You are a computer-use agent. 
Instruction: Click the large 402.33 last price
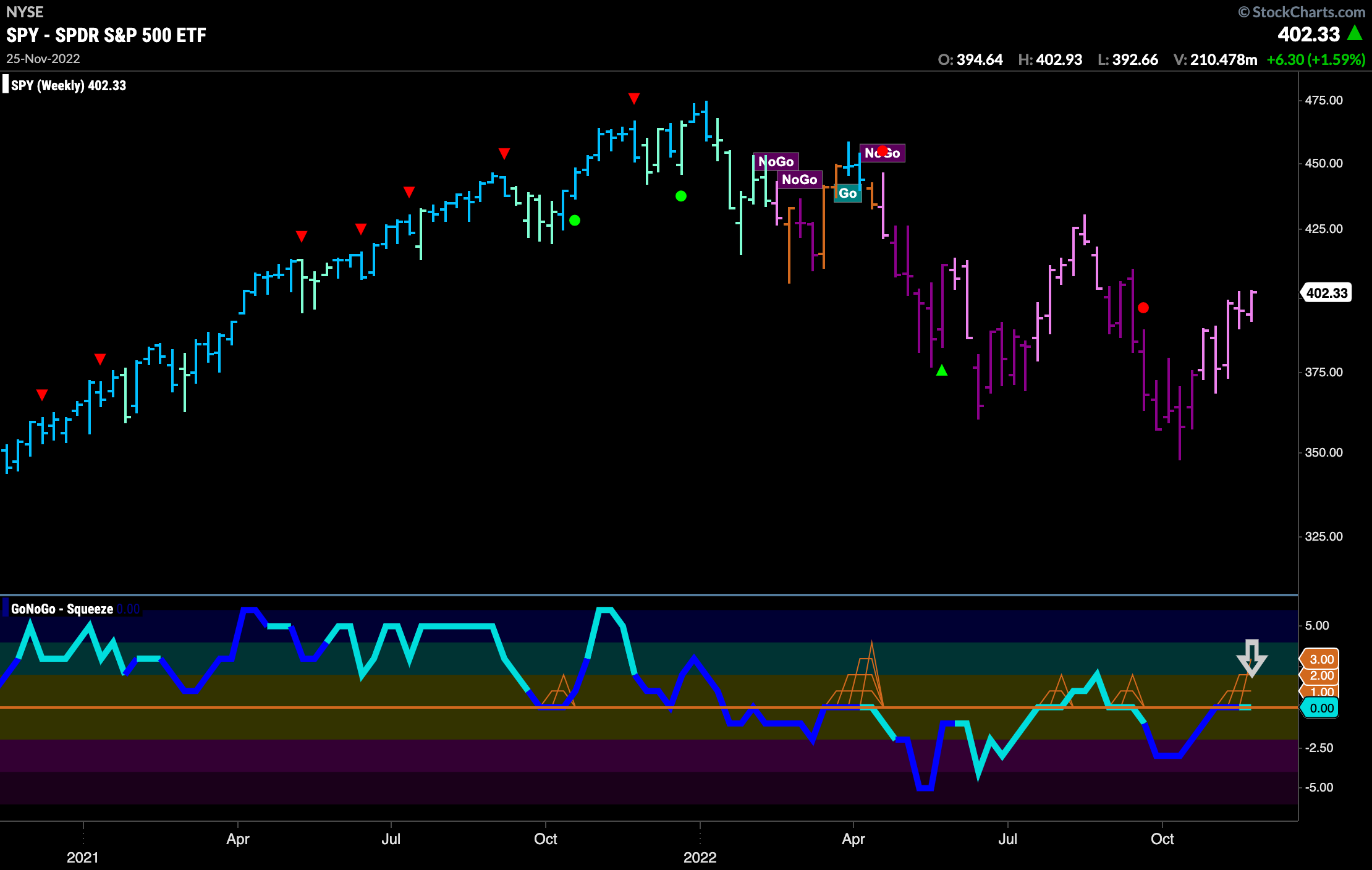coord(1309,34)
